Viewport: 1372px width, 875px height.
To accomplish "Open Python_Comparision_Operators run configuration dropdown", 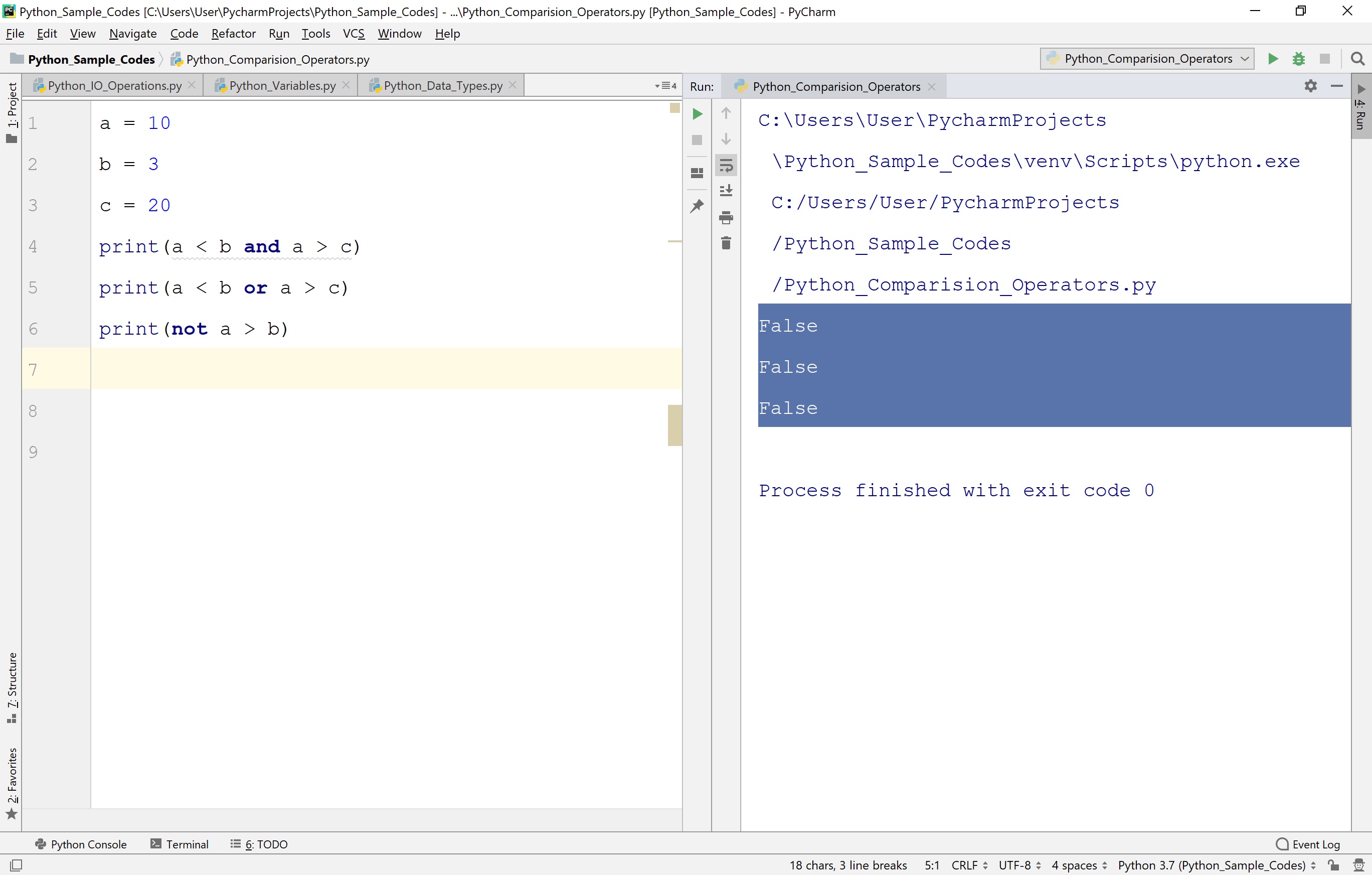I will (1146, 59).
